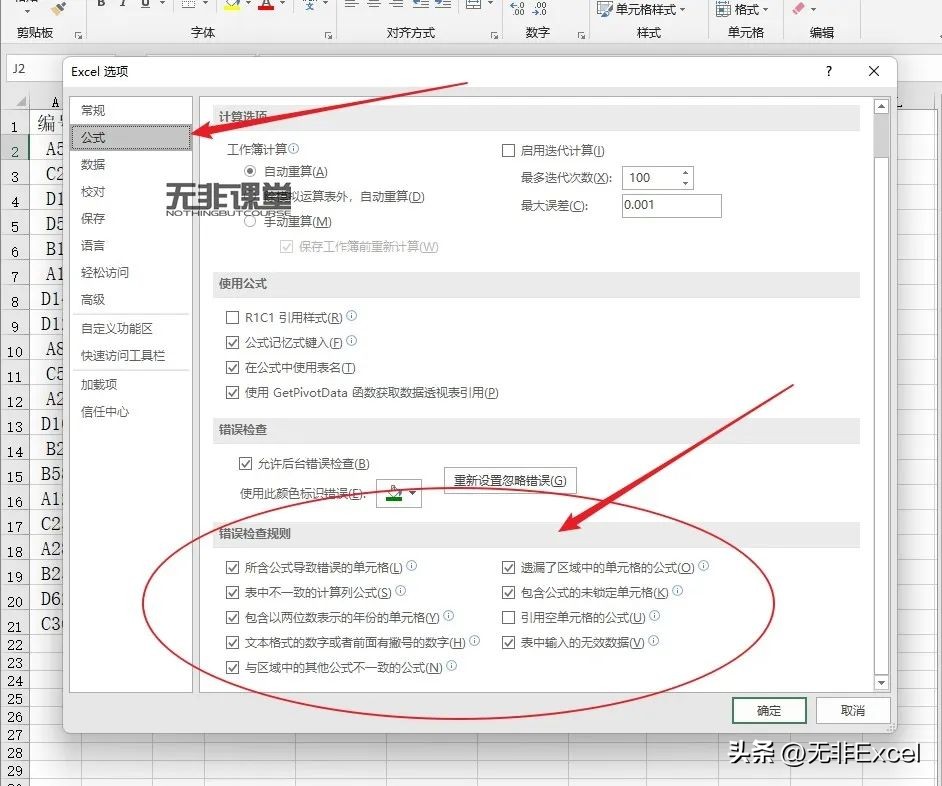Confirm settings with the 确定 button
This screenshot has height=786, width=942.
point(768,710)
